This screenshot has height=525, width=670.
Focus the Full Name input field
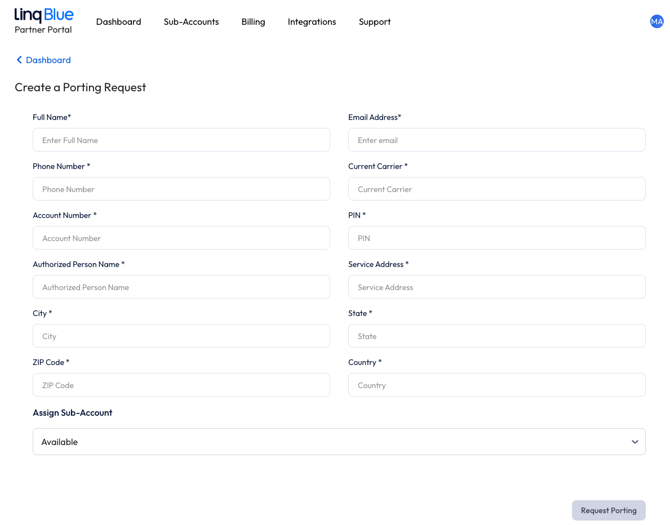tap(181, 140)
